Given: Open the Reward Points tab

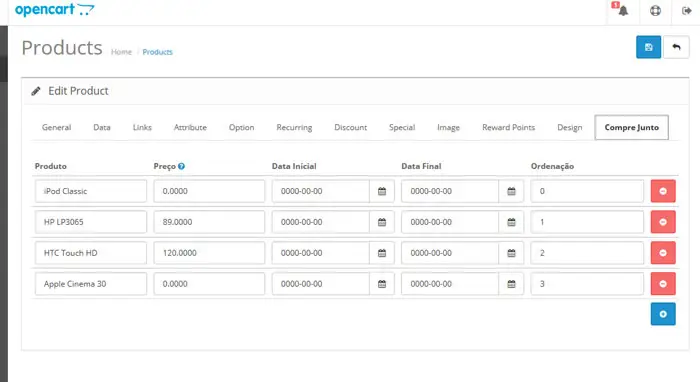Looking at the screenshot, I should 508,127.
